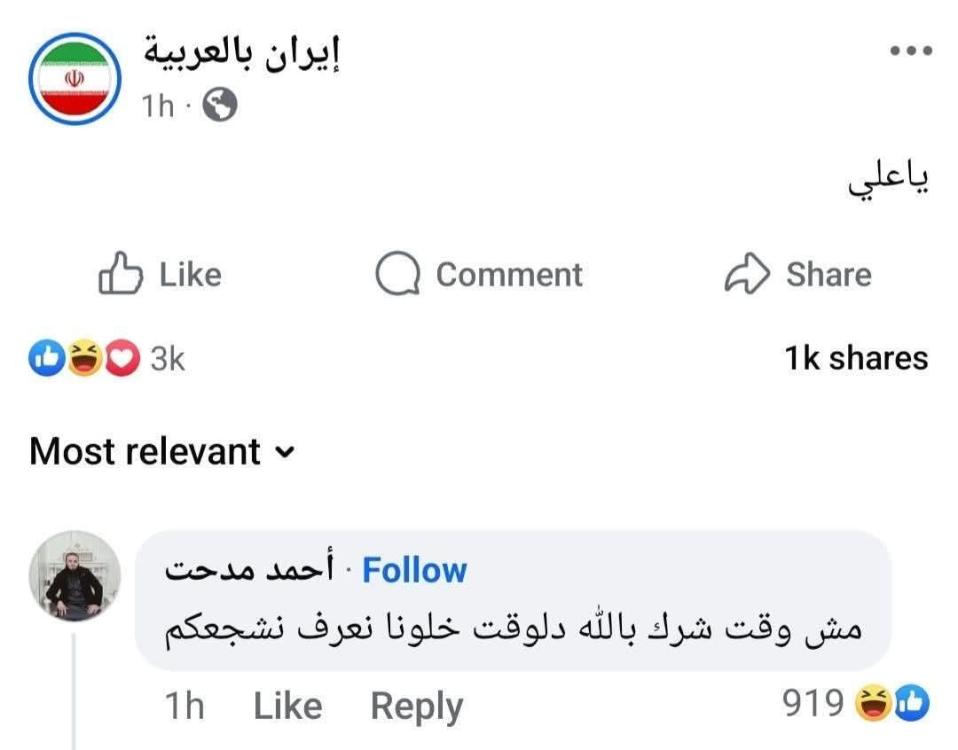Click the laughing haha reaction badge on post
This screenshot has width=958, height=750.
click(x=84, y=358)
